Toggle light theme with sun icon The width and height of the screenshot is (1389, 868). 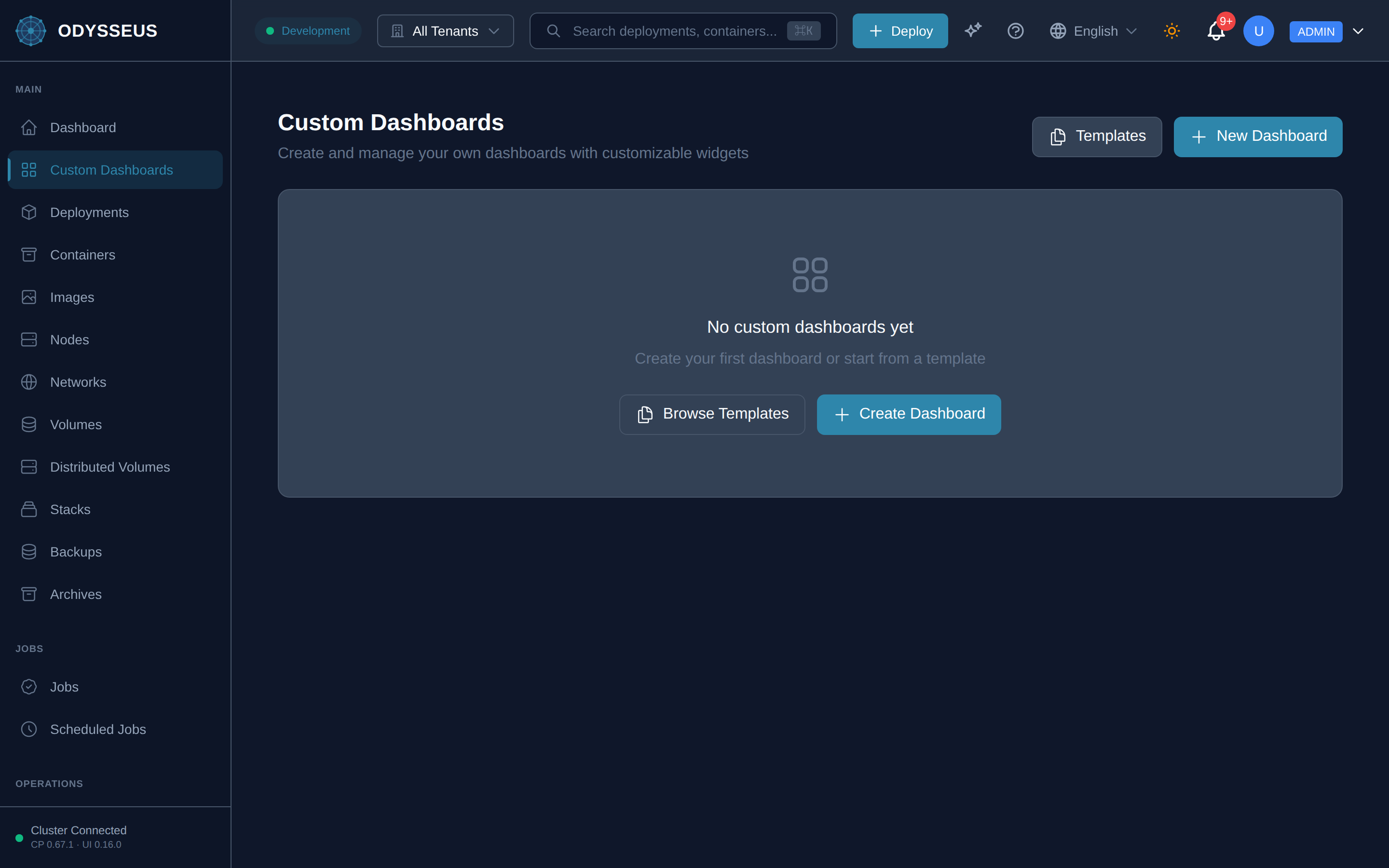(x=1171, y=30)
